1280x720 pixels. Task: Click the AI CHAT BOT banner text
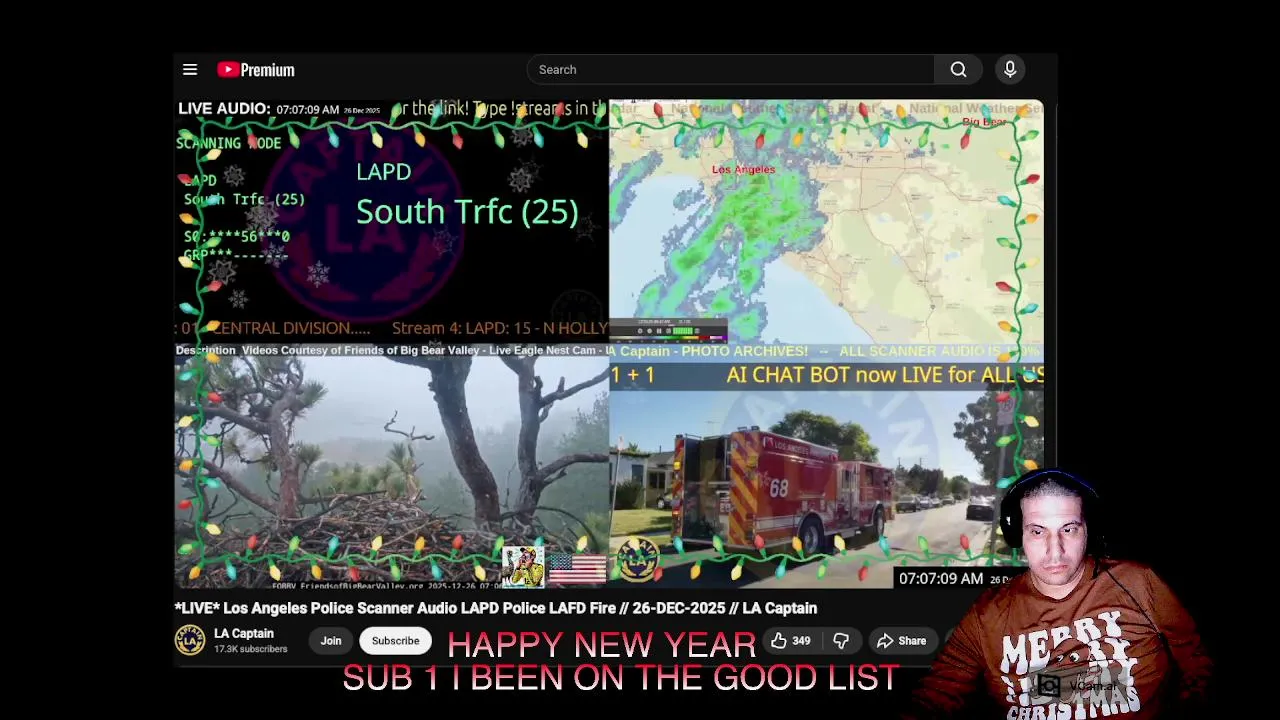point(884,375)
